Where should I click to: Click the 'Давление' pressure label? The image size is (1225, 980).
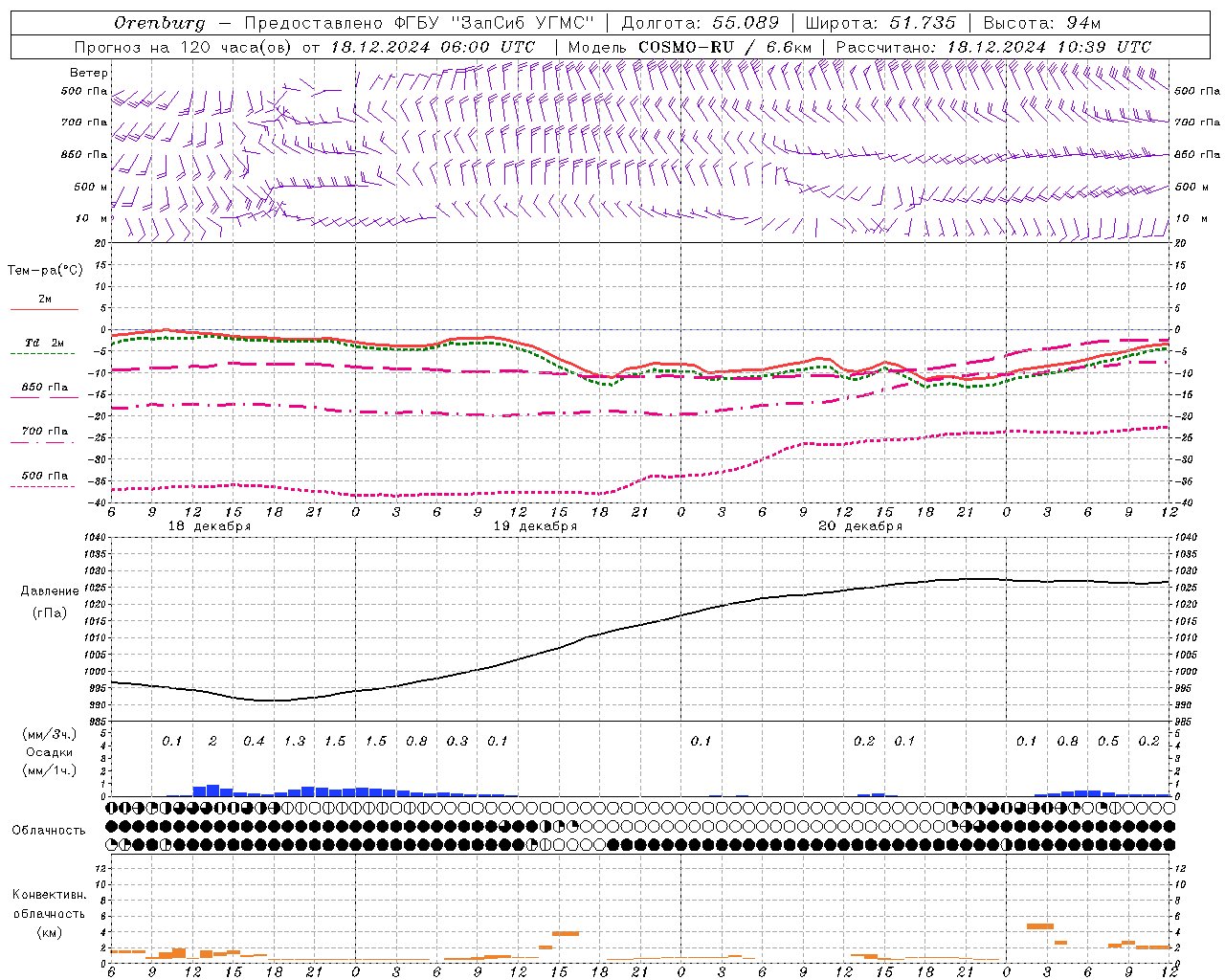point(50,591)
